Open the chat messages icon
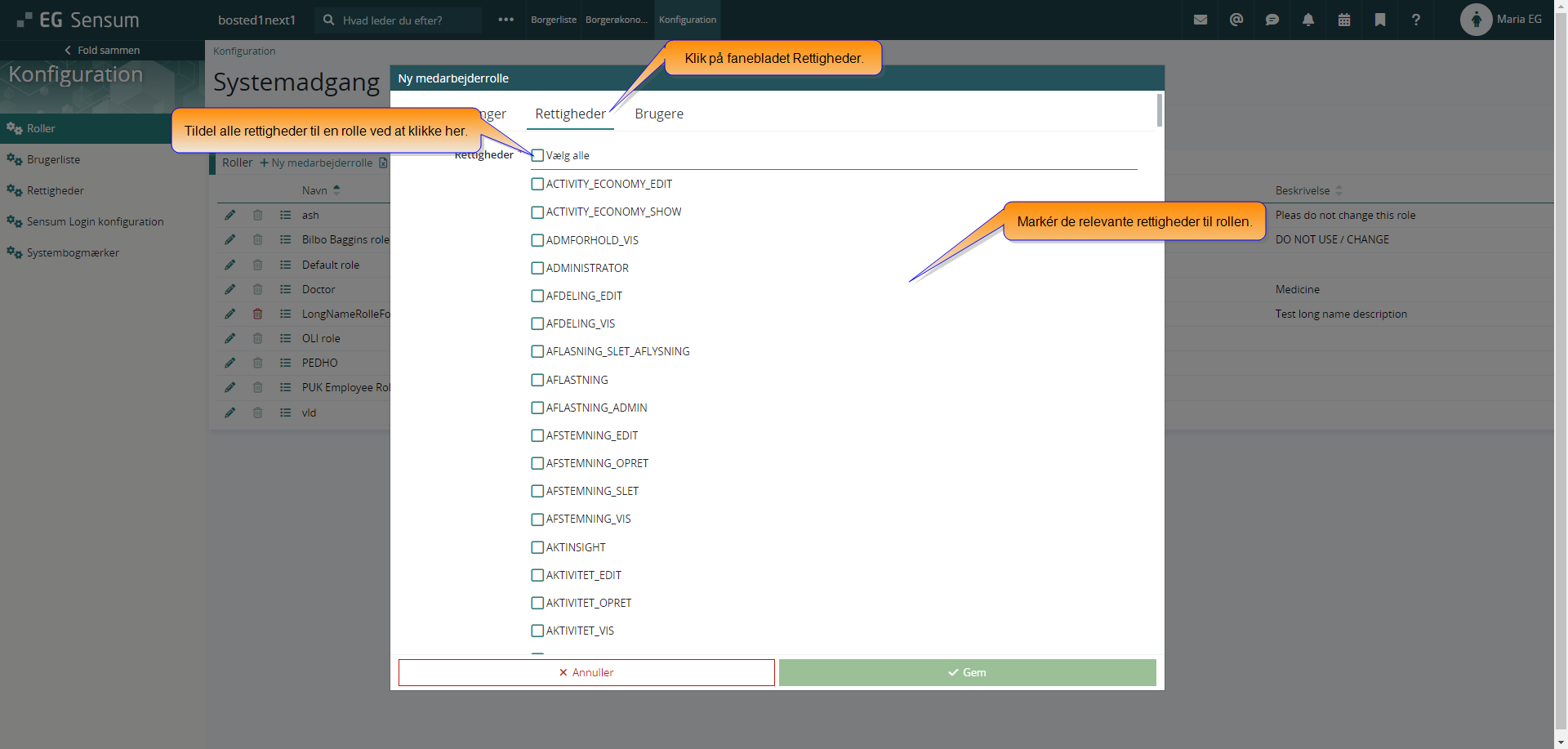The width and height of the screenshot is (1568, 749). 1272,20
